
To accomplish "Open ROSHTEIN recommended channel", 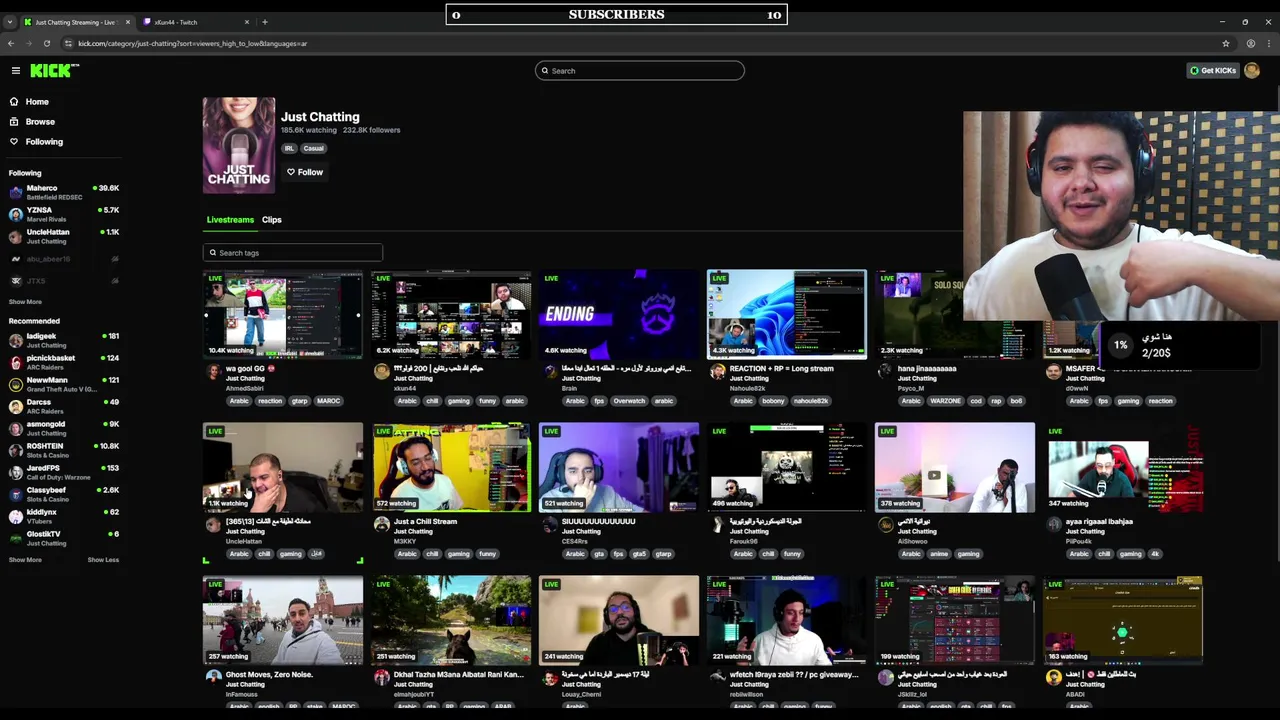I will pyautogui.click(x=64, y=450).
